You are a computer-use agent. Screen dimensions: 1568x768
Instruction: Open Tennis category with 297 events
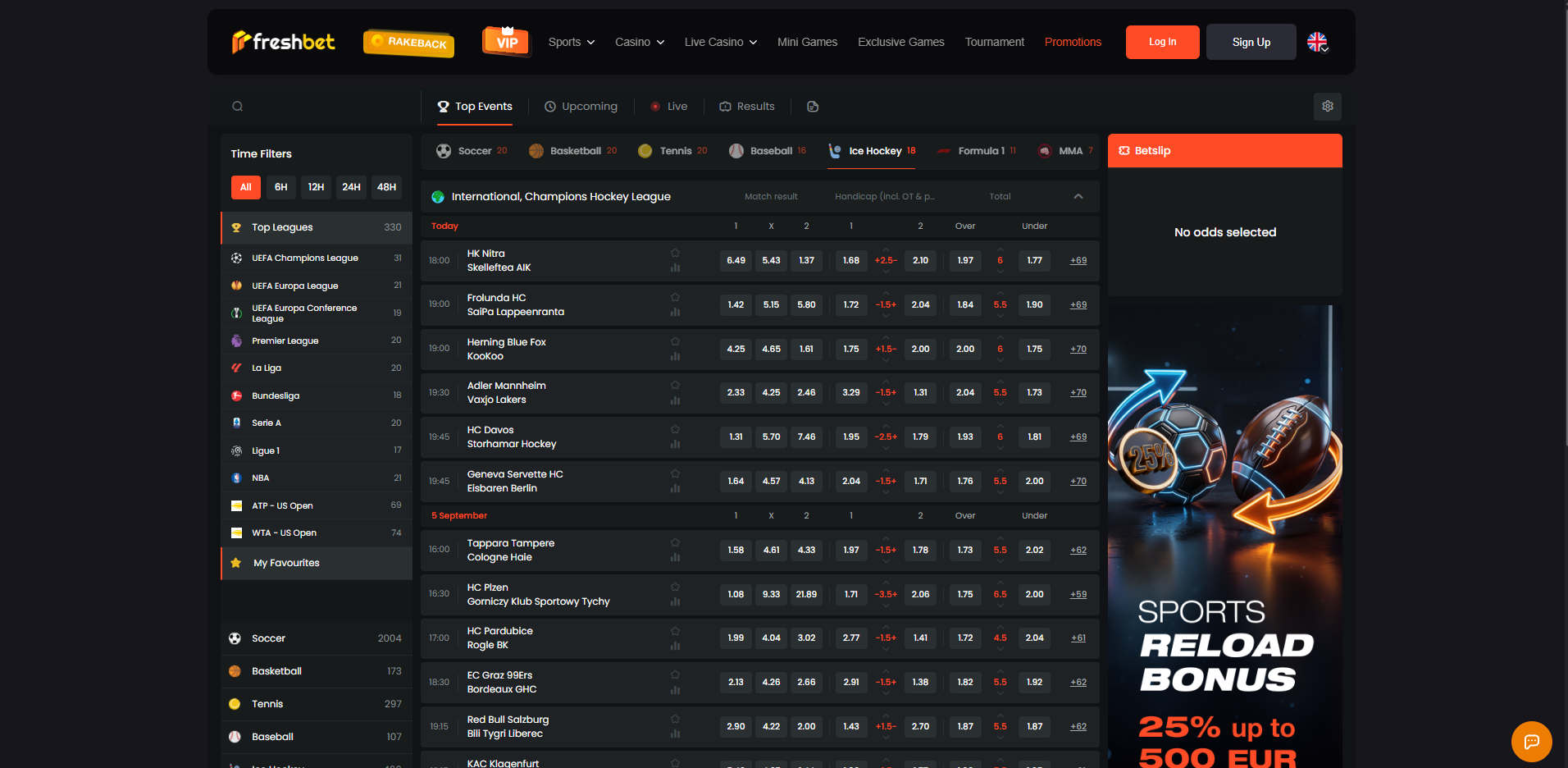point(317,704)
